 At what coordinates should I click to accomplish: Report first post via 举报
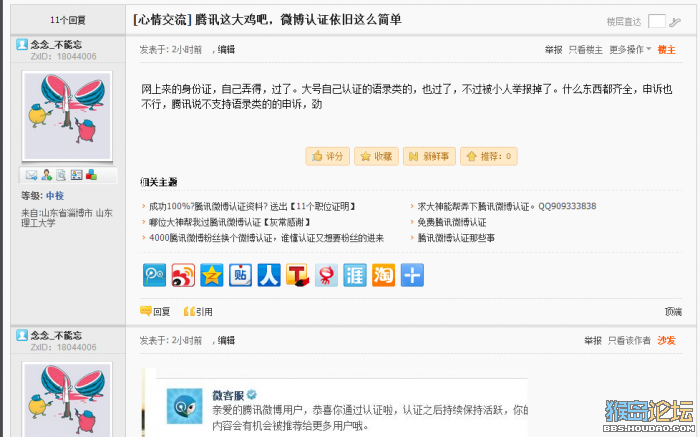[x=554, y=50]
